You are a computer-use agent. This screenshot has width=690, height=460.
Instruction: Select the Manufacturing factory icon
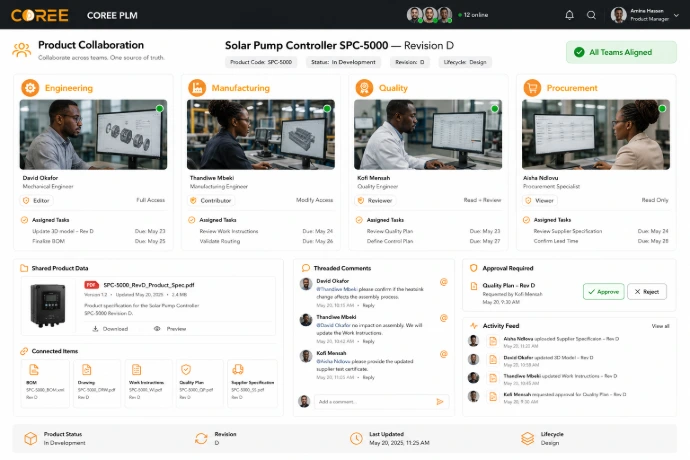point(197,88)
